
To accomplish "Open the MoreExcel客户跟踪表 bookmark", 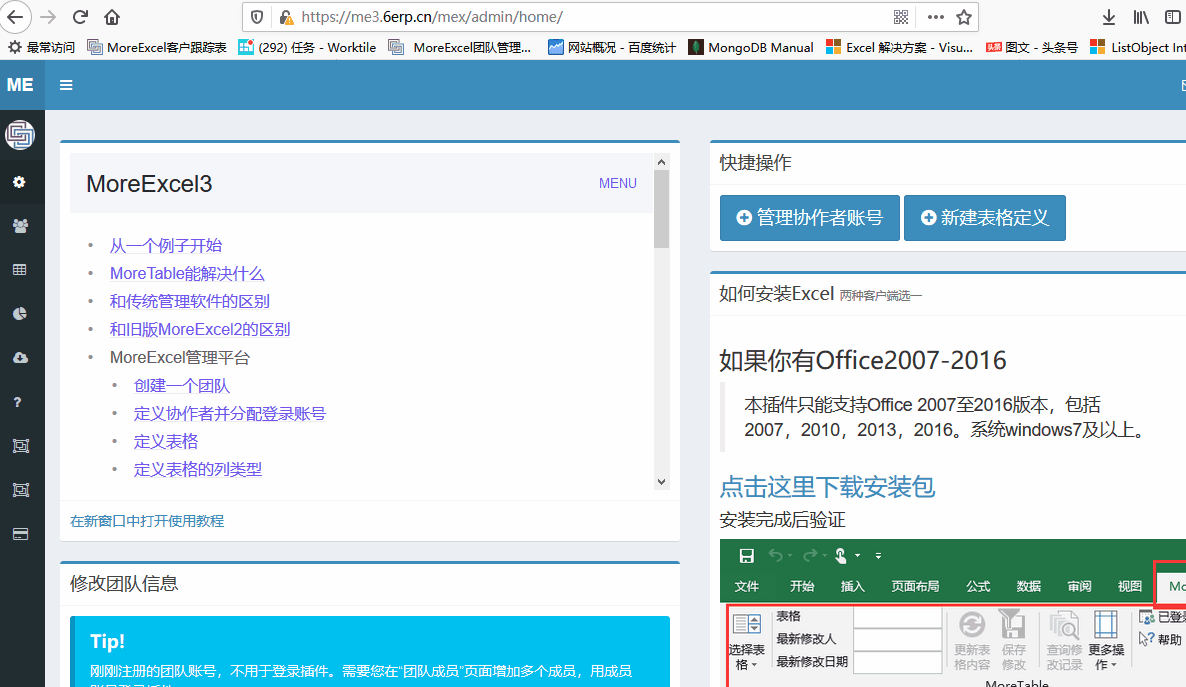I will coord(157,47).
